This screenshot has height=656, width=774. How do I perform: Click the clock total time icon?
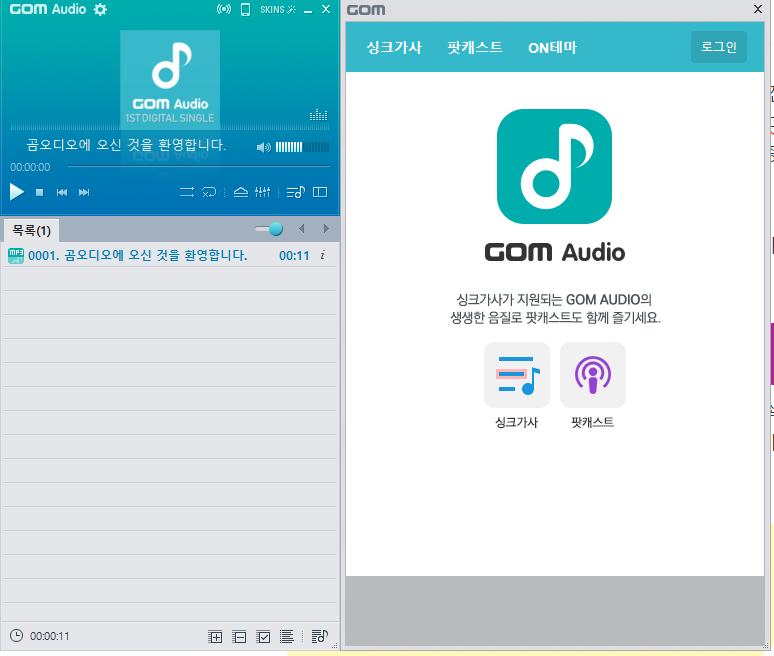[x=16, y=635]
